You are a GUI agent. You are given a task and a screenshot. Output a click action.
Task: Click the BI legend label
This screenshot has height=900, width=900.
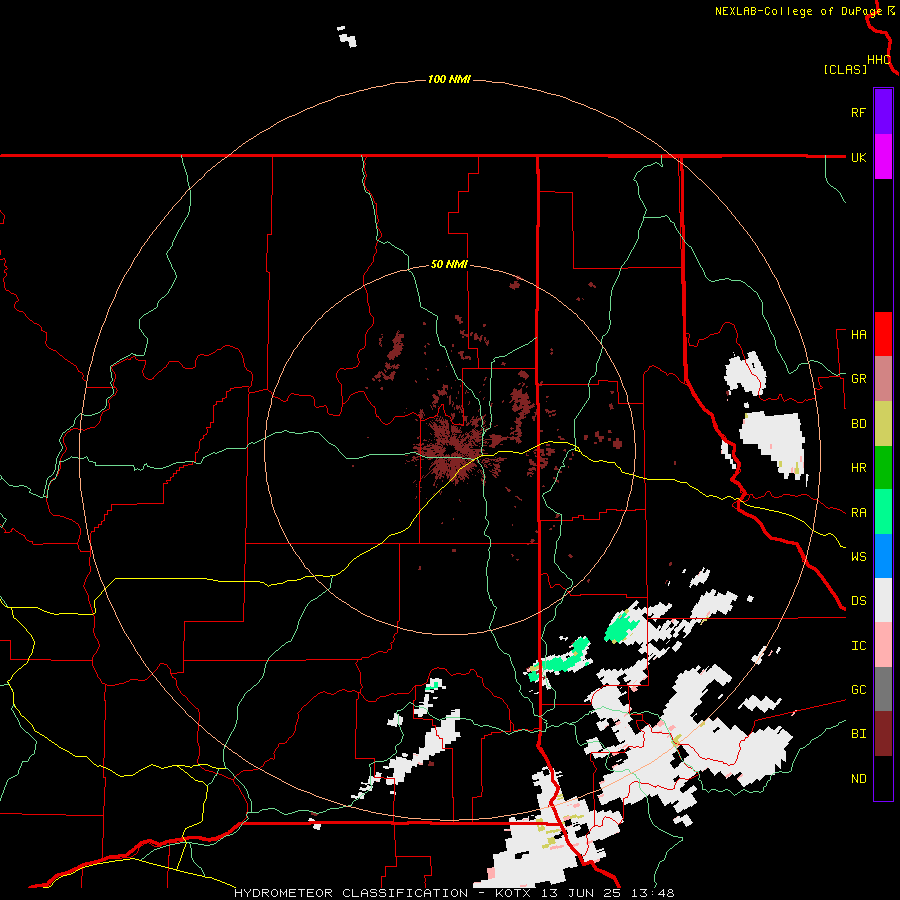tap(858, 734)
